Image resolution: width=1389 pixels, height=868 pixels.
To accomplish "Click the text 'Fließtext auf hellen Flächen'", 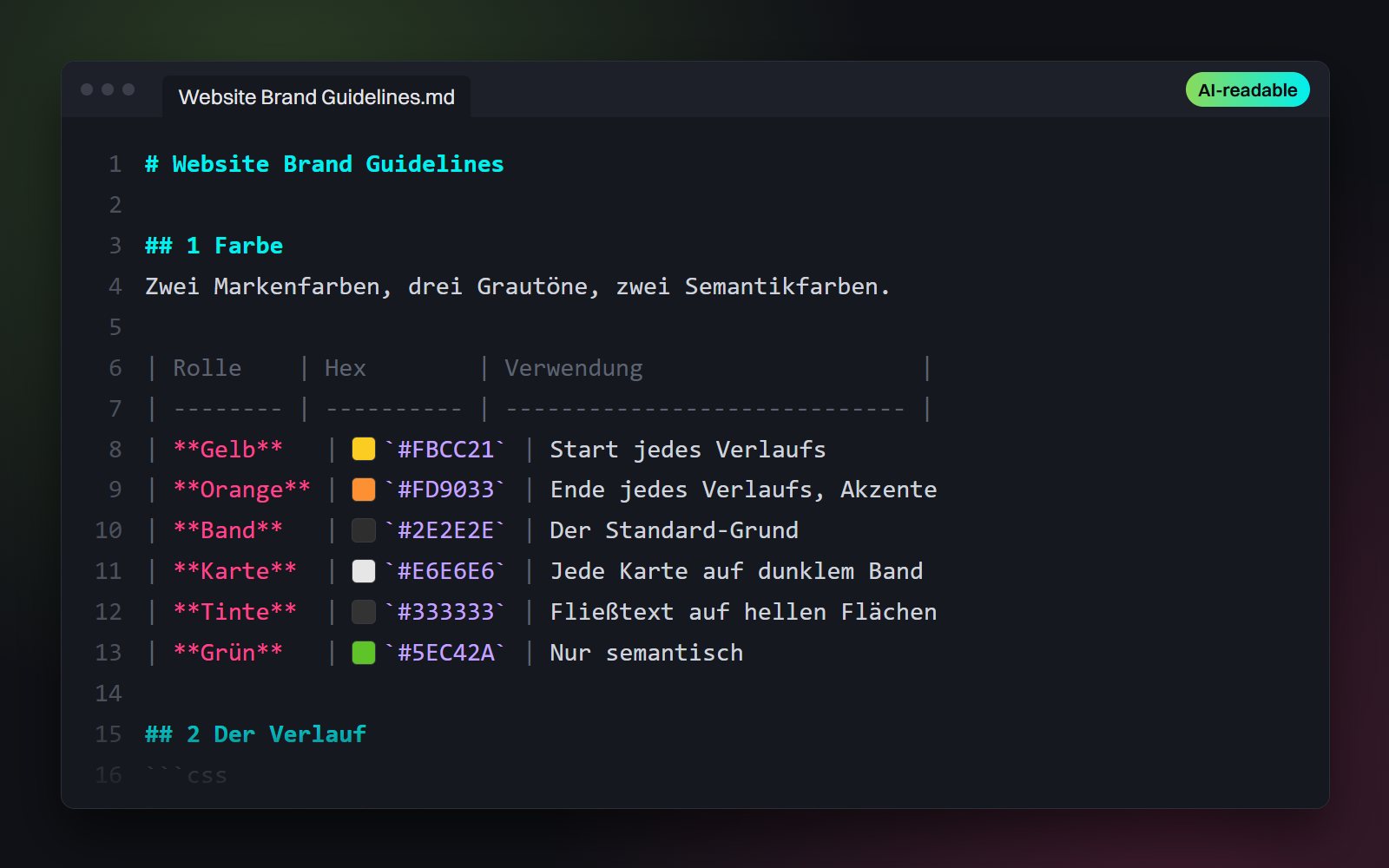I will pyautogui.click(x=743, y=612).
